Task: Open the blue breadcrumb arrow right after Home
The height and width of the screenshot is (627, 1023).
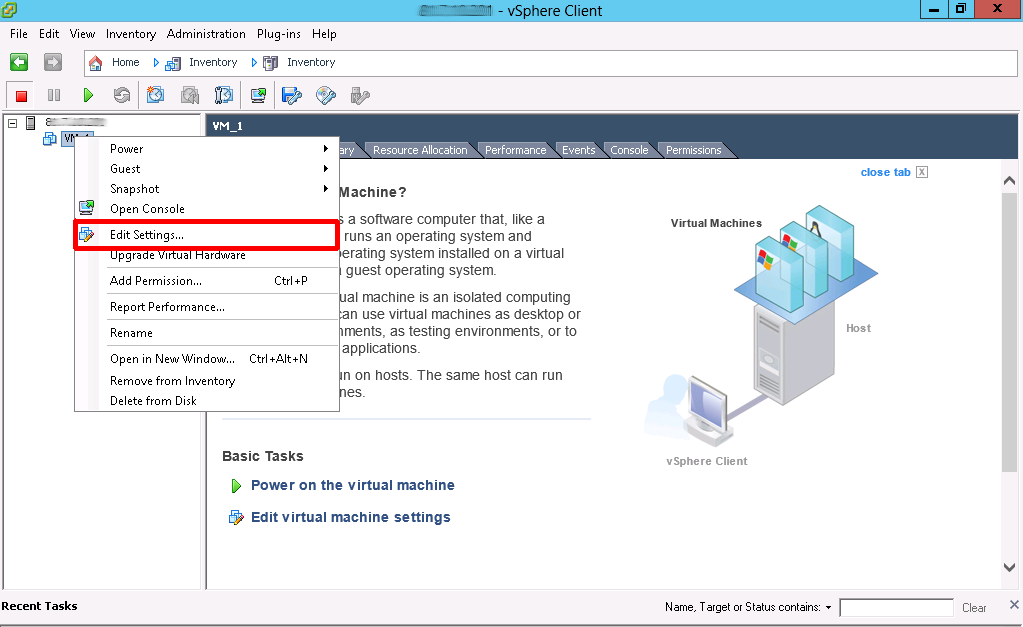Action: (x=156, y=63)
